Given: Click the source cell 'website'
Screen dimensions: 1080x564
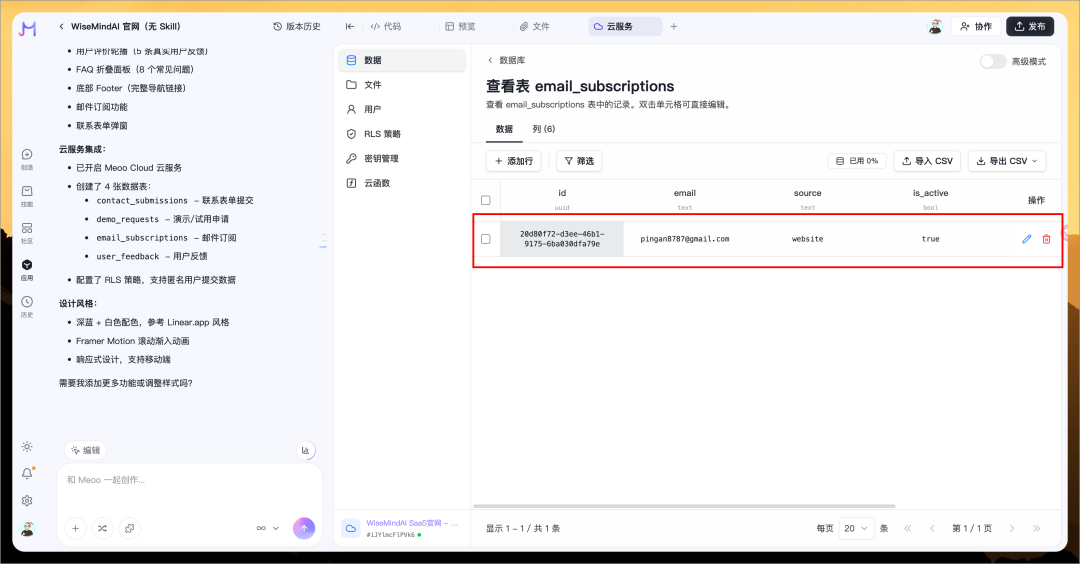Looking at the screenshot, I should [x=807, y=239].
